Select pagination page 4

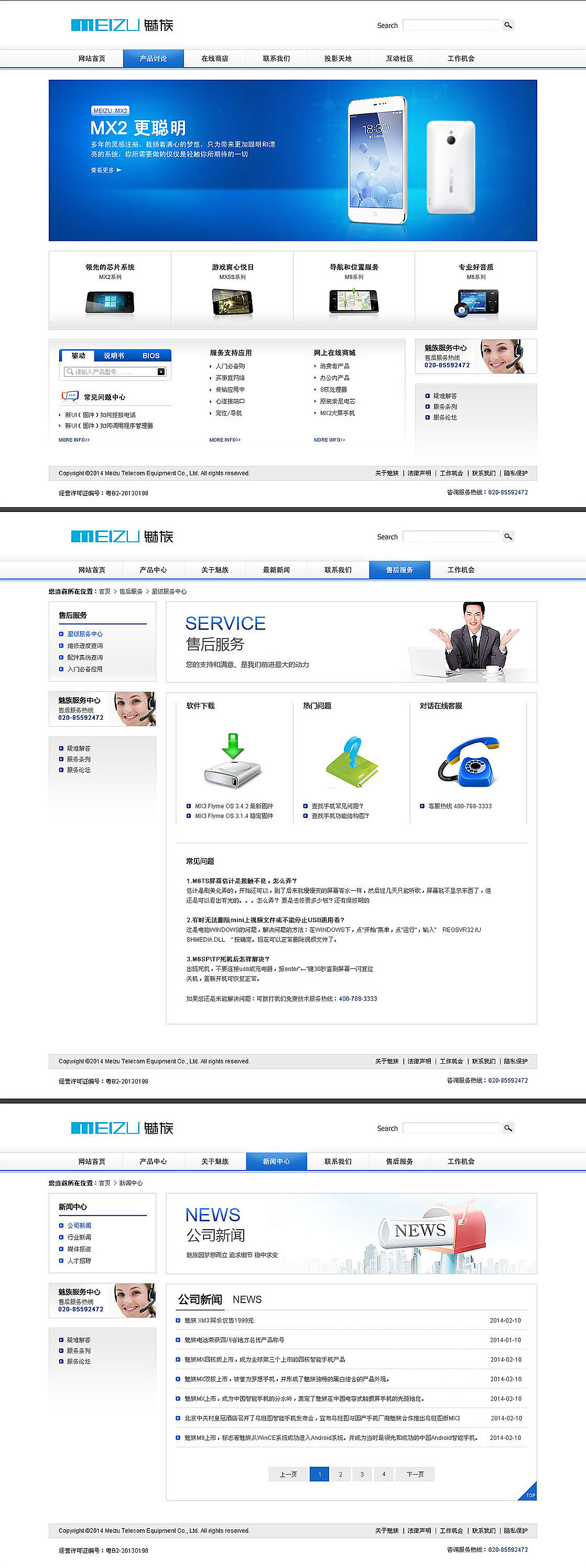pyautogui.click(x=384, y=1474)
